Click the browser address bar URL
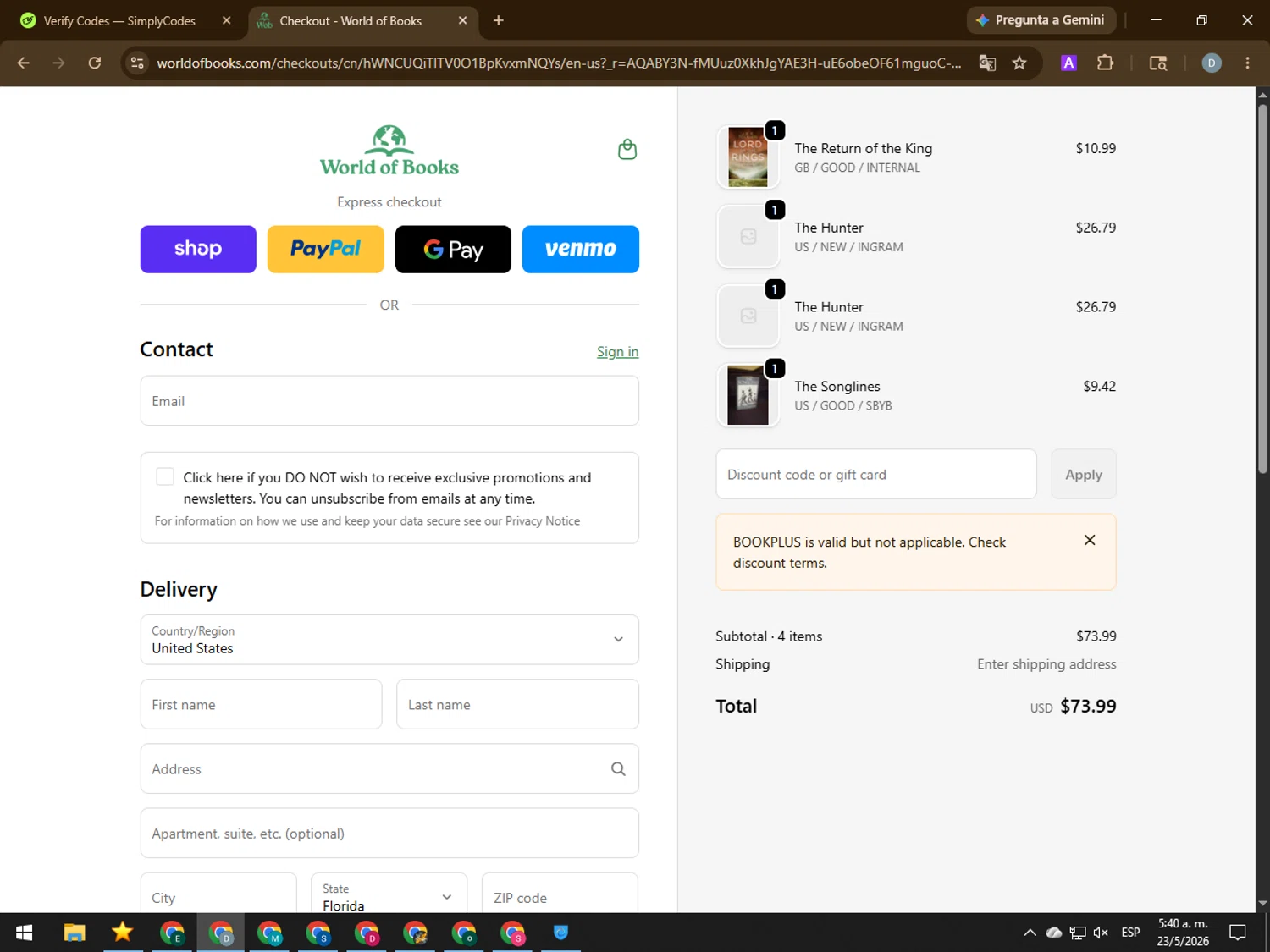Viewport: 1270px width, 952px height. (x=559, y=63)
